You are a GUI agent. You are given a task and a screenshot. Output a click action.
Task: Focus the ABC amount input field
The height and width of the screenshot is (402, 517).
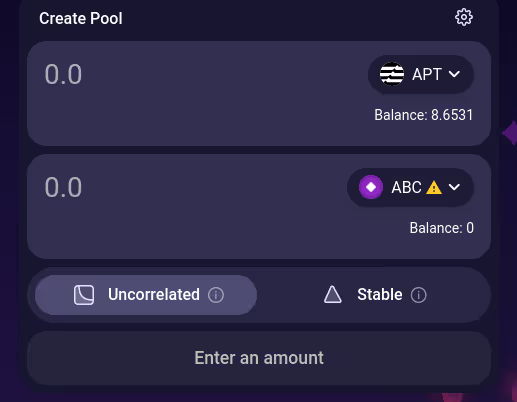pos(193,187)
